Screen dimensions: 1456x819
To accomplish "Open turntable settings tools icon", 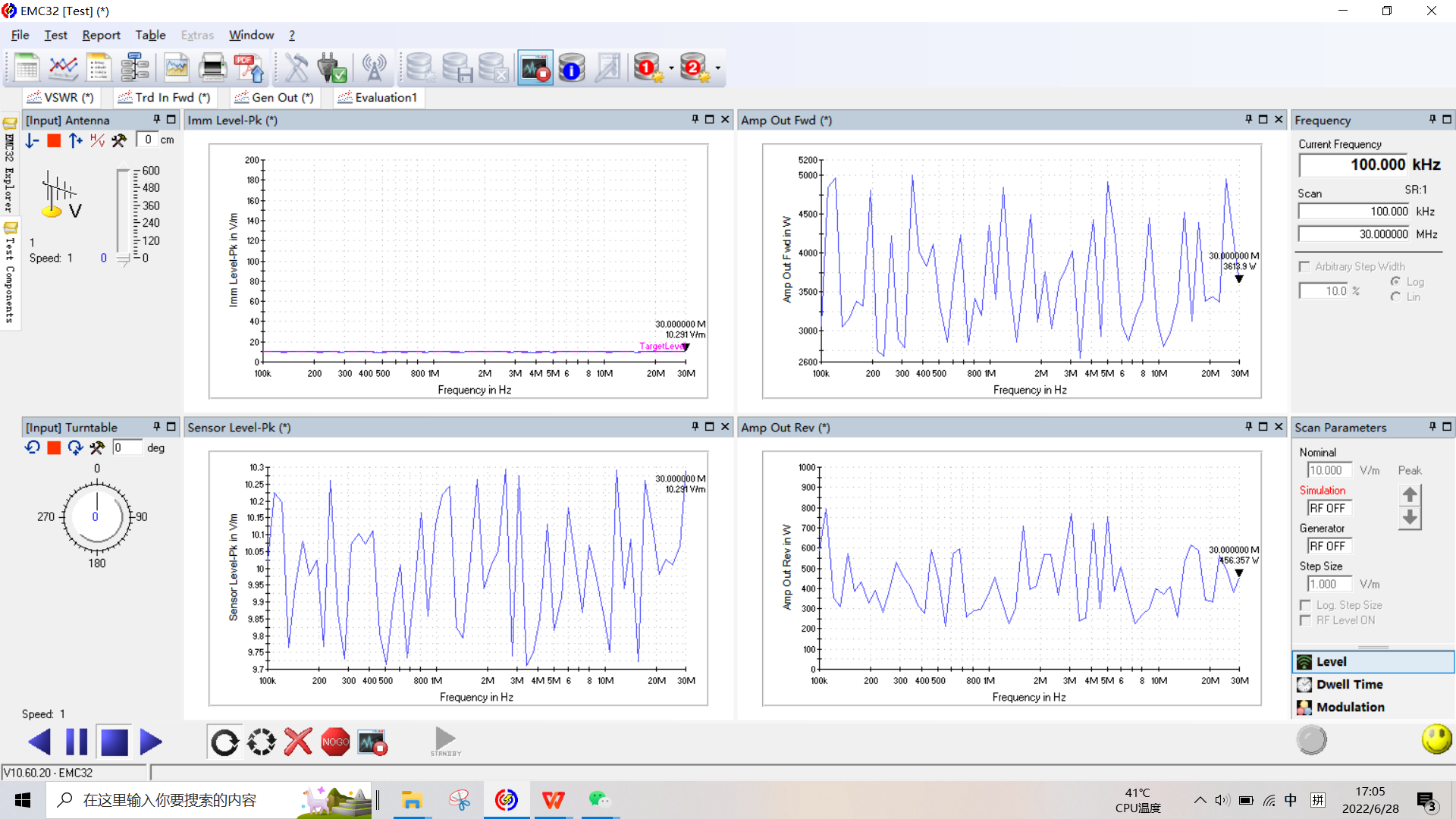I will coord(97,447).
